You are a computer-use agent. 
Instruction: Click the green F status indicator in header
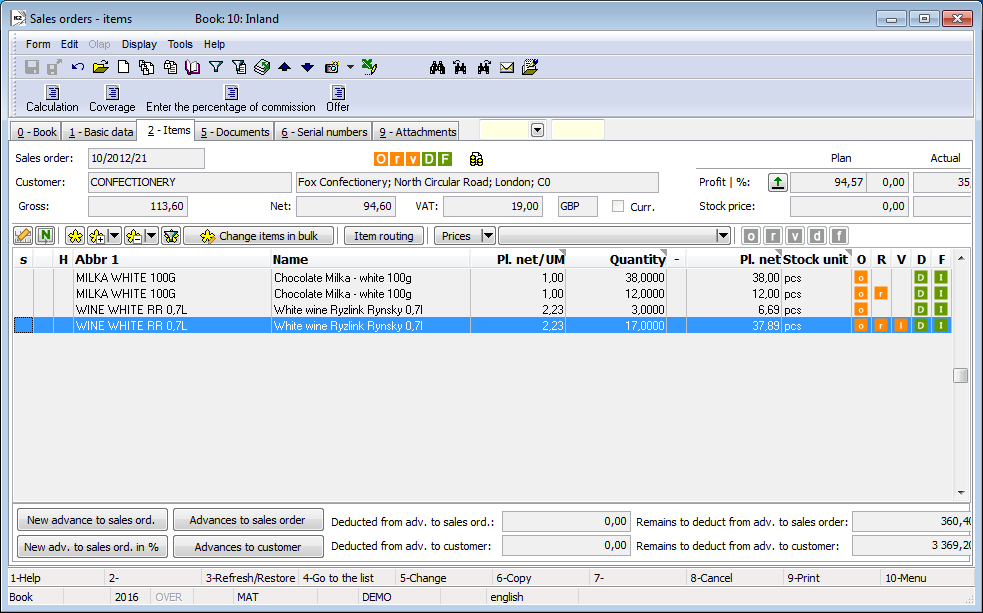pos(444,159)
